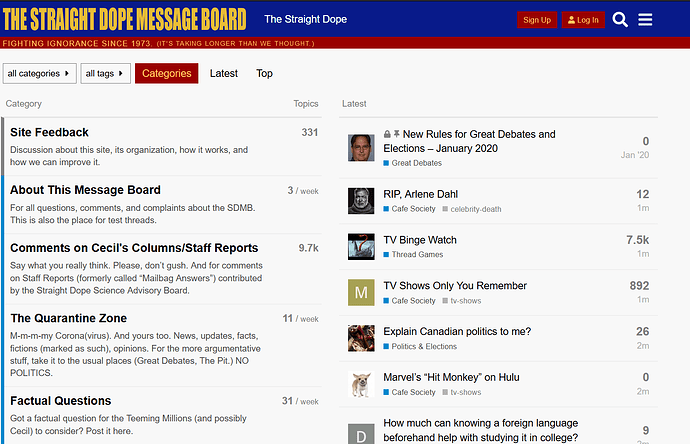Click the D avatar on foreign language topic
The height and width of the screenshot is (444, 690).
pos(361,434)
